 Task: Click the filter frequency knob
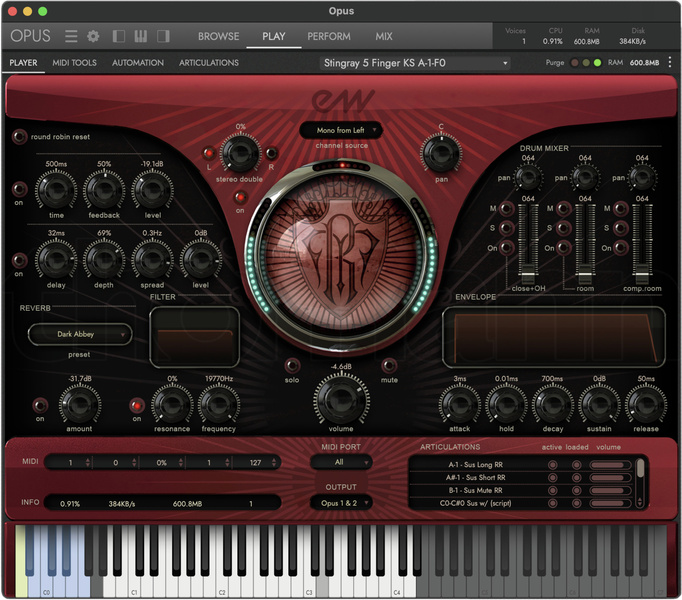point(219,405)
